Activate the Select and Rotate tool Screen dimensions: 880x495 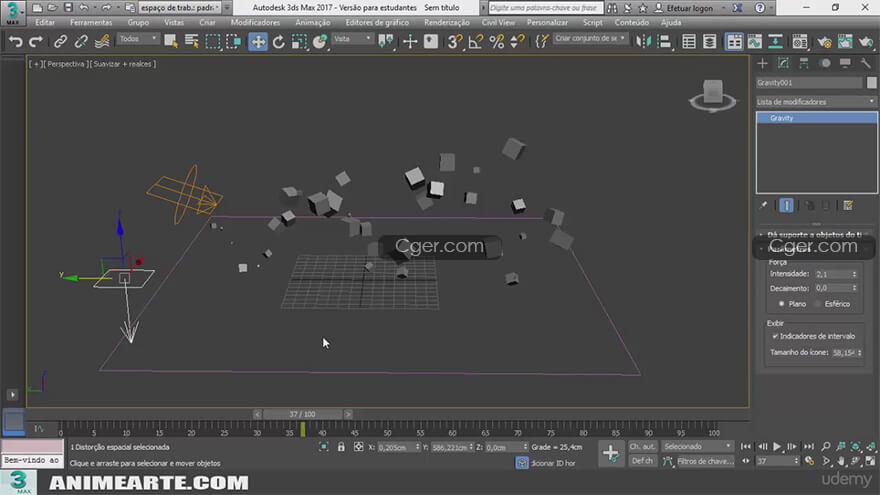278,42
